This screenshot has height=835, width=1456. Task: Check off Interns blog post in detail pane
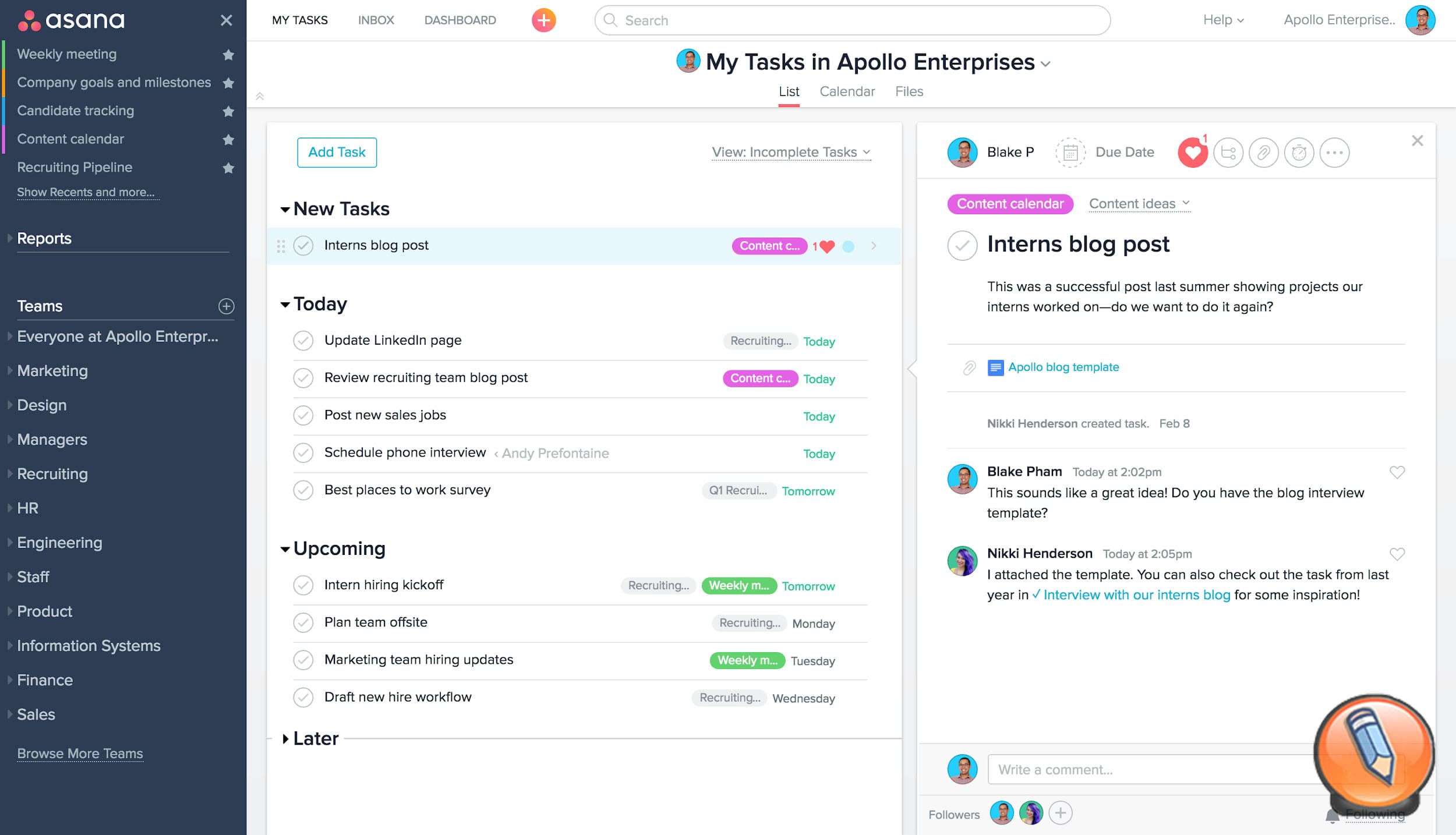pyautogui.click(x=962, y=245)
